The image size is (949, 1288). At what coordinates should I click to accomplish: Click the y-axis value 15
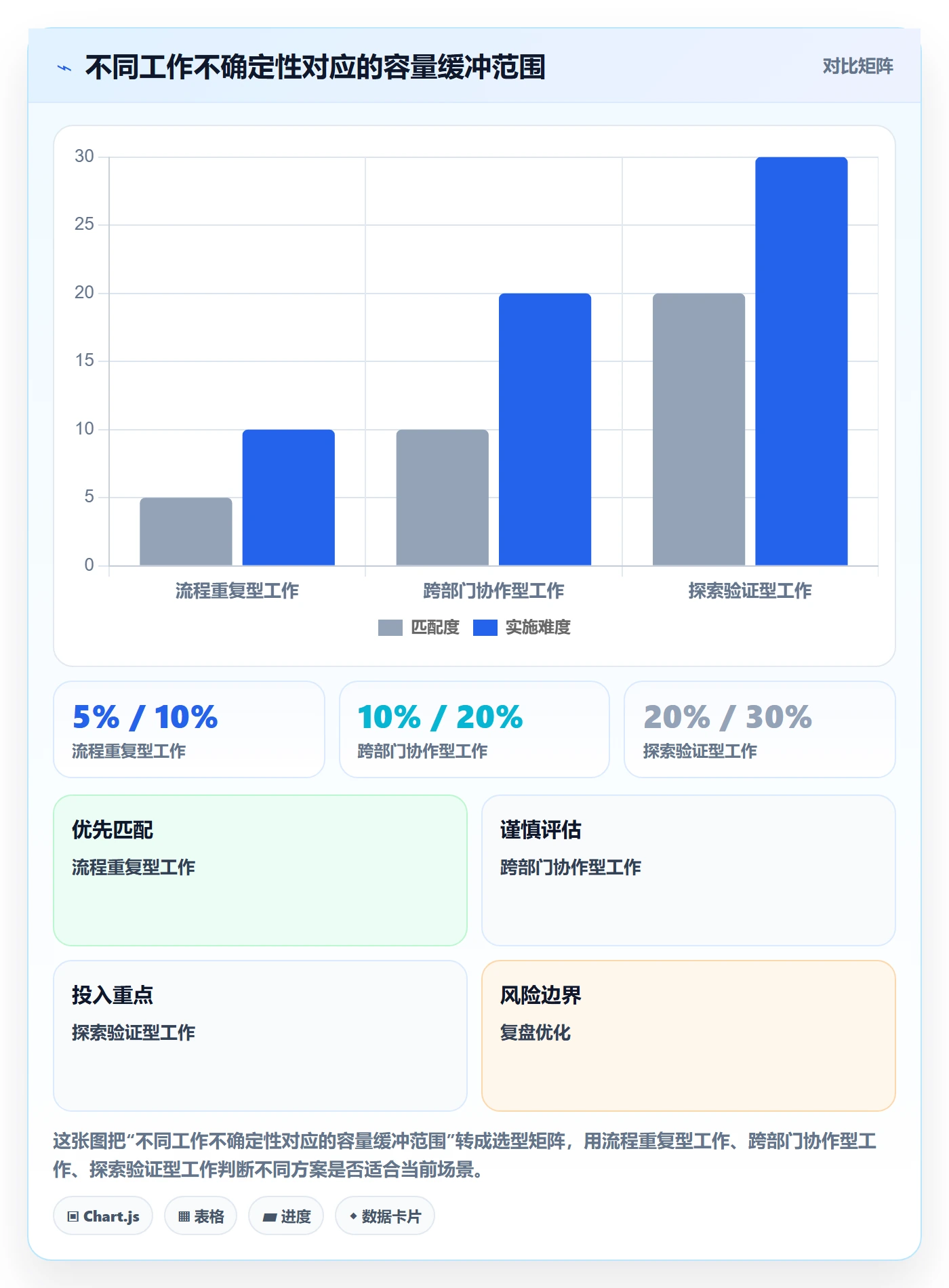(84, 361)
